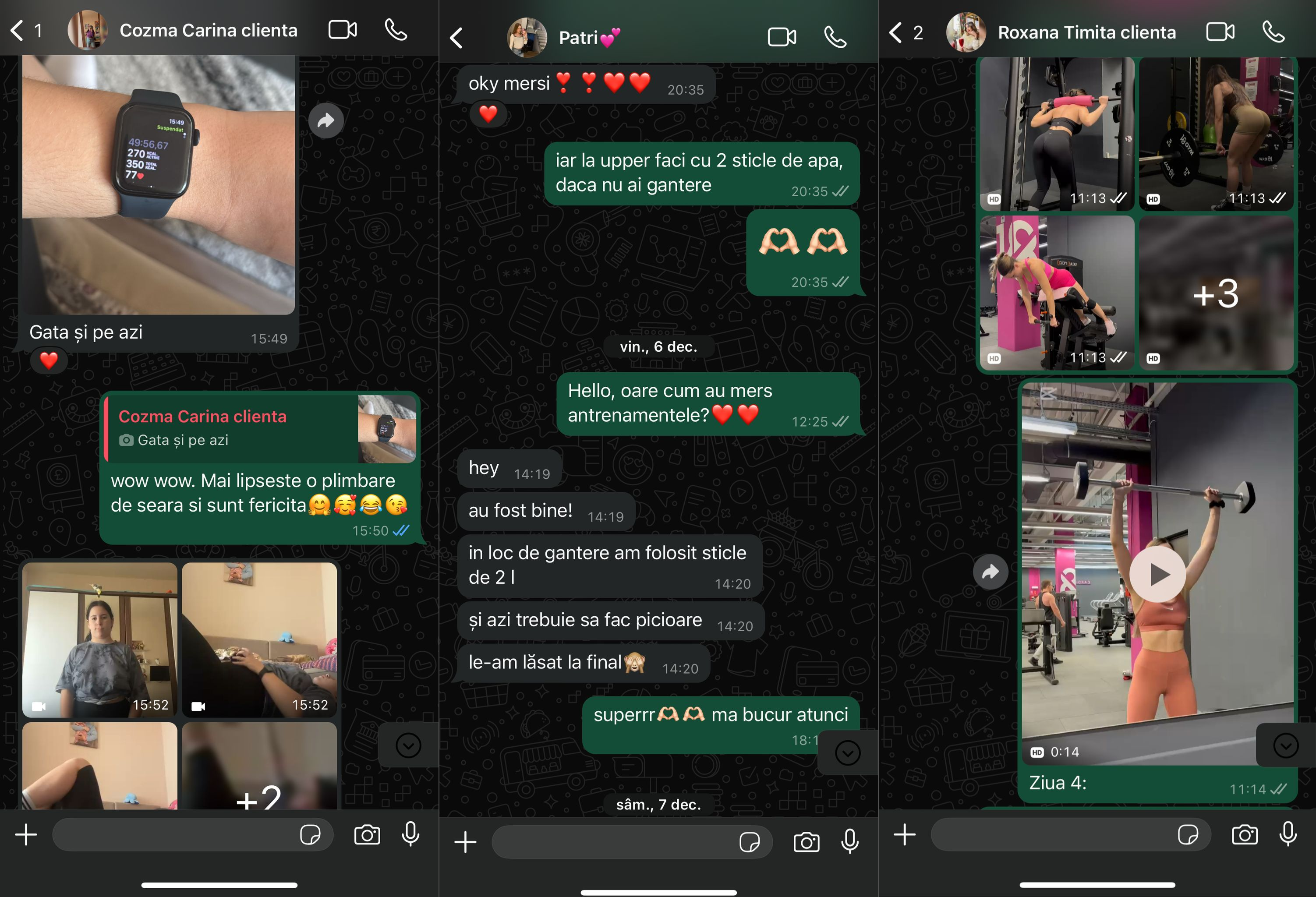Open attachment plus in Patri chat
Viewport: 1316px width, 897px height.
coord(466,841)
